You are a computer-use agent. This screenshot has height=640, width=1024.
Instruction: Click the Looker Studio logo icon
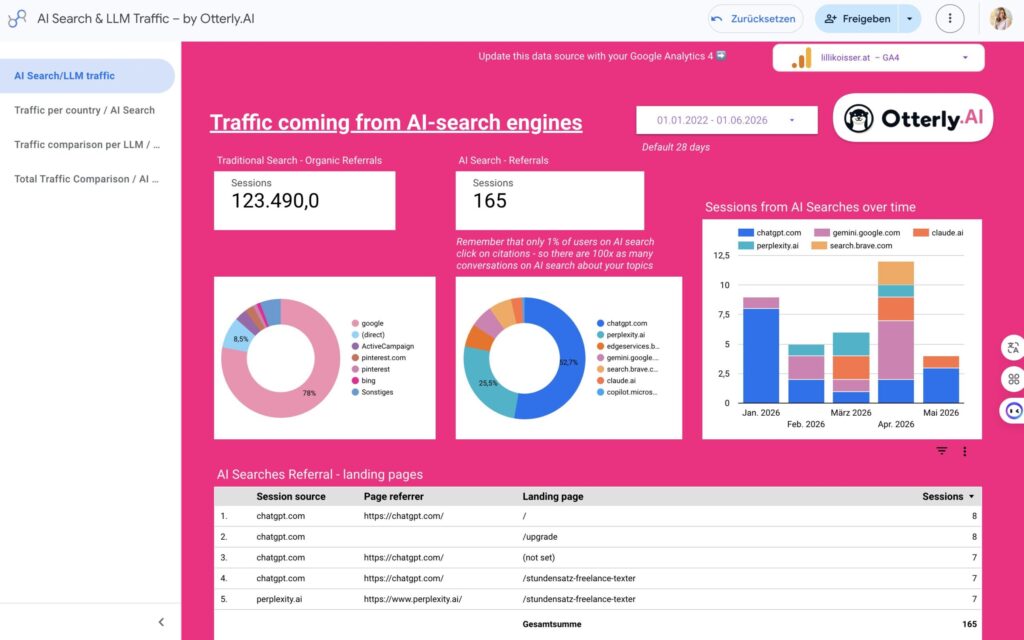pos(17,18)
